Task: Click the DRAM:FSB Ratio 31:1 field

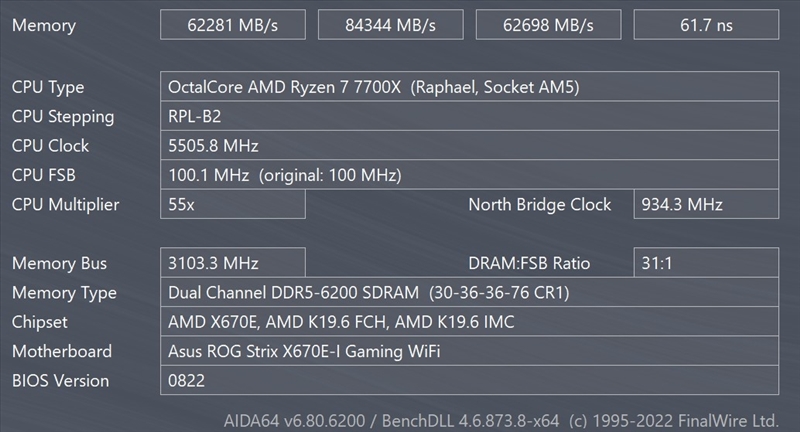Action: click(x=706, y=263)
